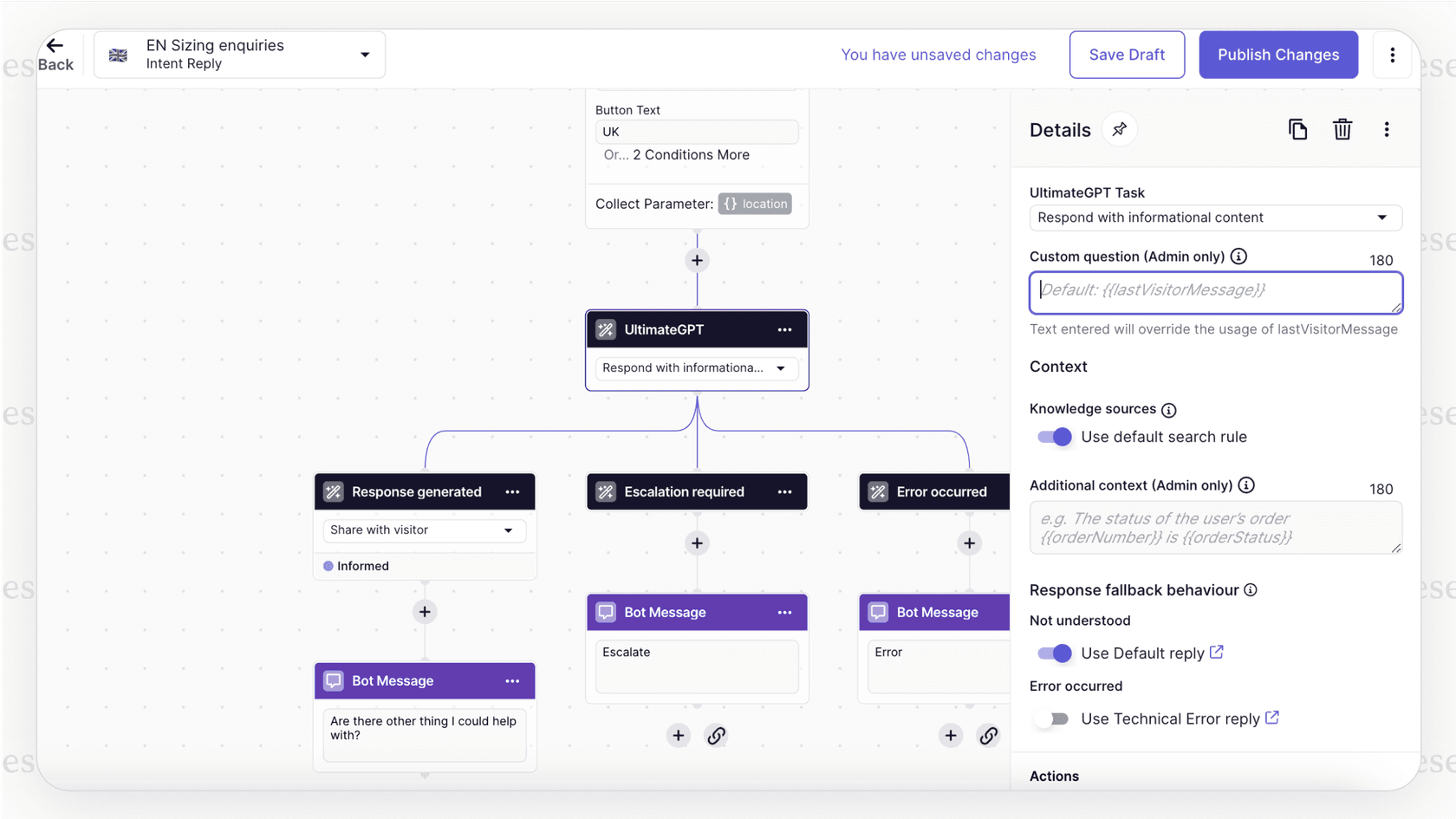The width and height of the screenshot is (1456, 819).
Task: Click the info icon beside Response fallback behaviour
Action: pyautogui.click(x=1251, y=589)
